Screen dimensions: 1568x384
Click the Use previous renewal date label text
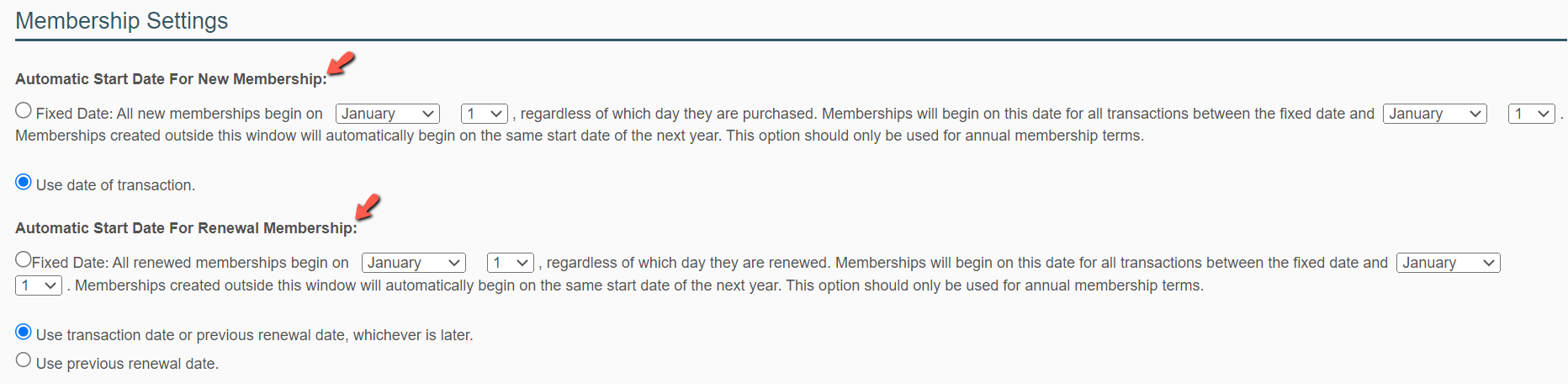127,364
